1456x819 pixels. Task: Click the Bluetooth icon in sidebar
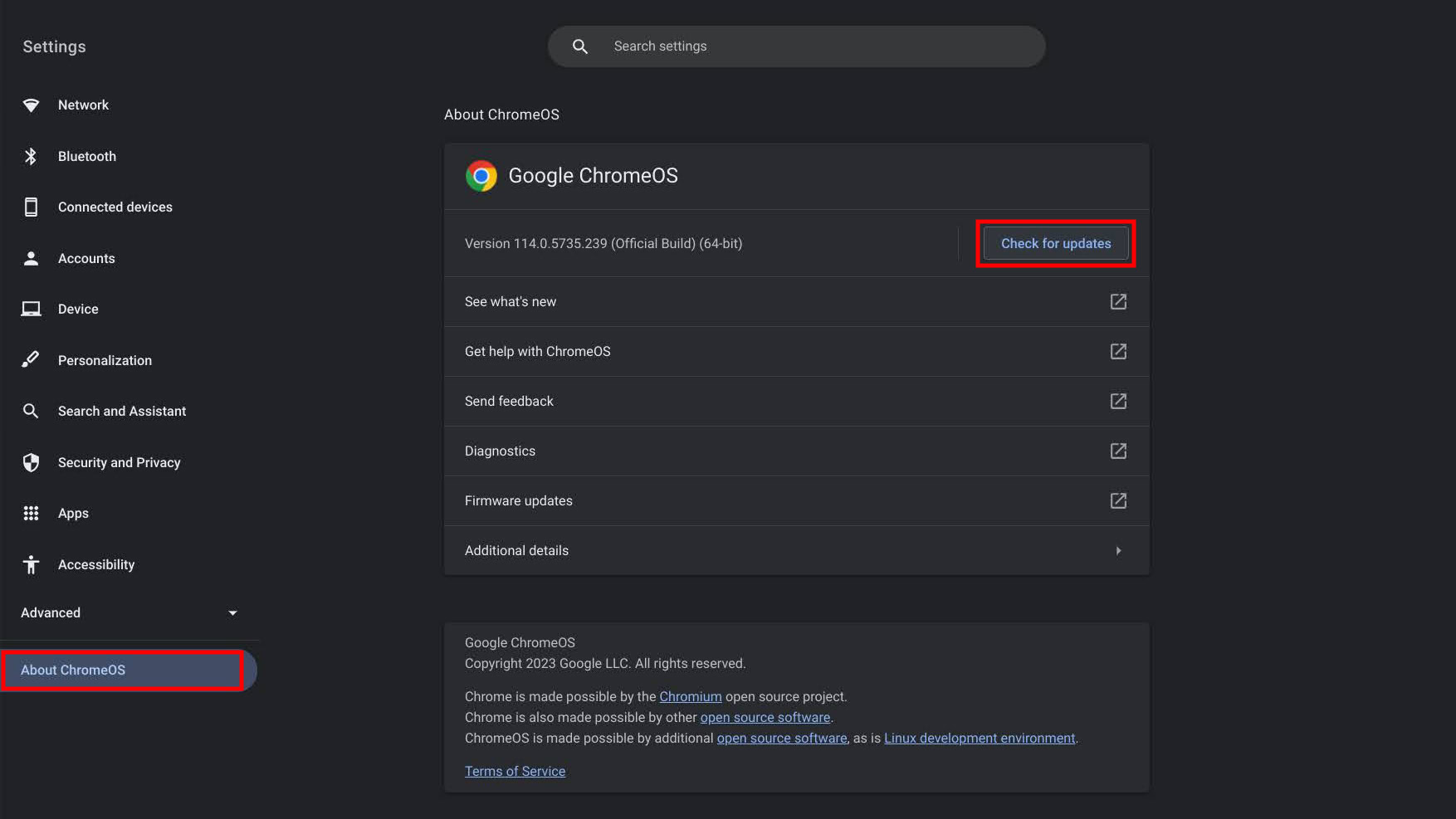(x=31, y=156)
